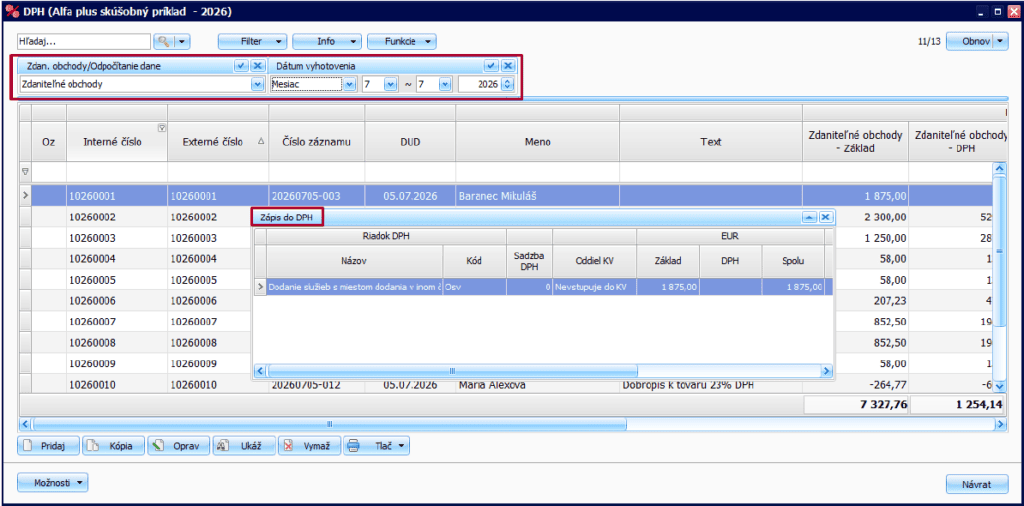
Task: Open the Filter menu
Action: coord(251,41)
